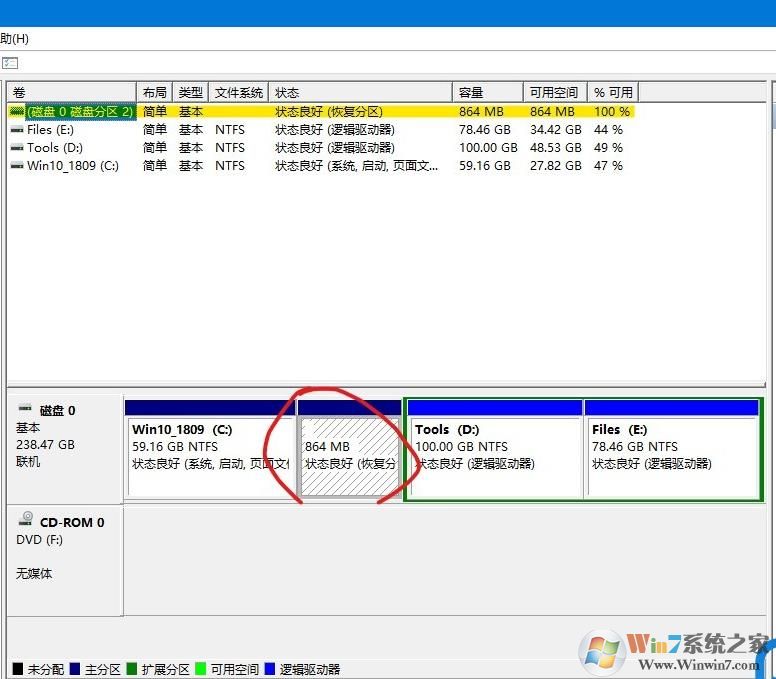Sort by the 文件系统 column header
Screen dimensions: 776x679
[x=238, y=92]
